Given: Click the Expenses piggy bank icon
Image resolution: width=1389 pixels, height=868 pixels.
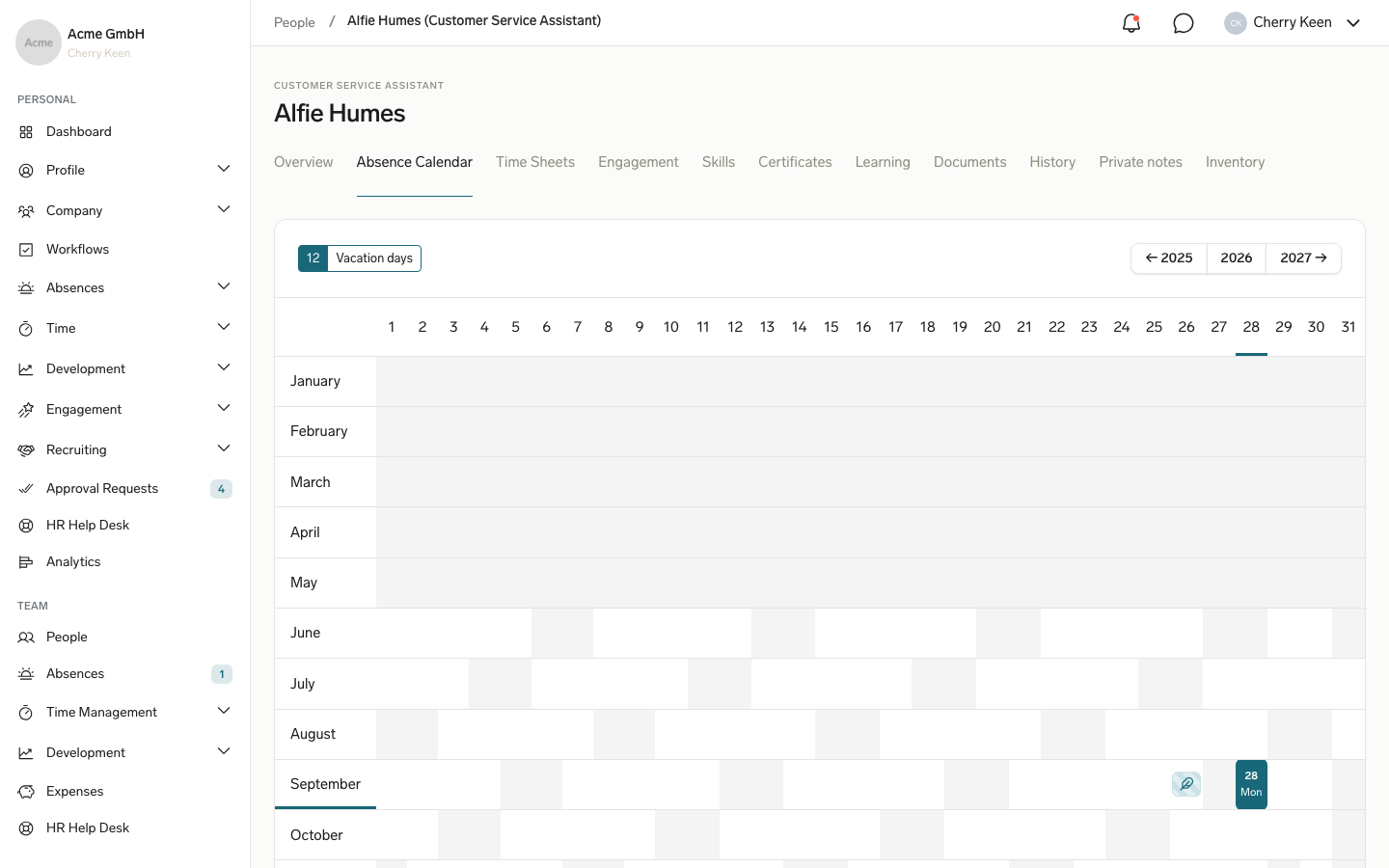Looking at the screenshot, I should pos(26,792).
